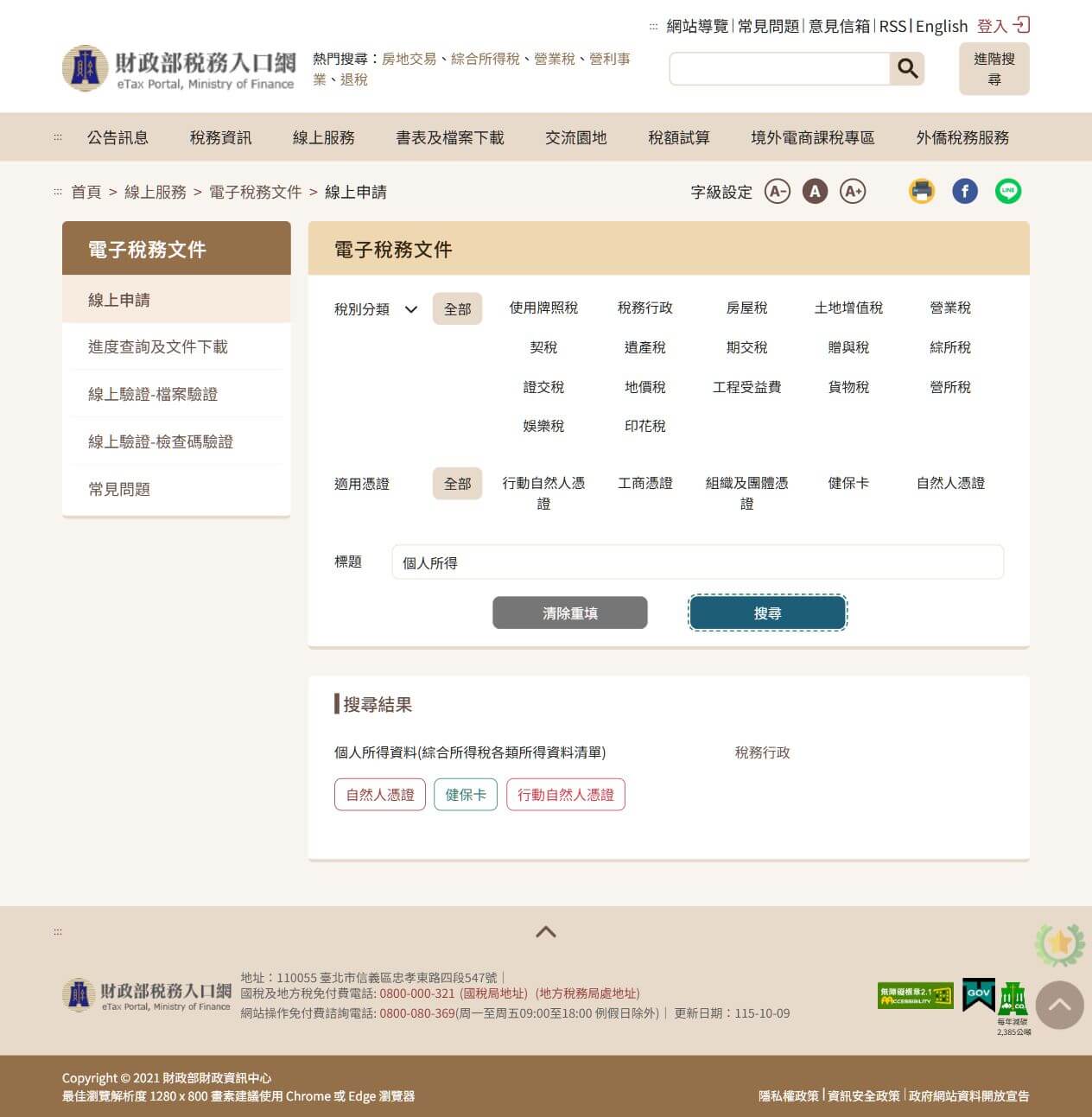Screen dimensions: 1092x1117
Task: Click the 清除重填 button
Action: coord(570,612)
